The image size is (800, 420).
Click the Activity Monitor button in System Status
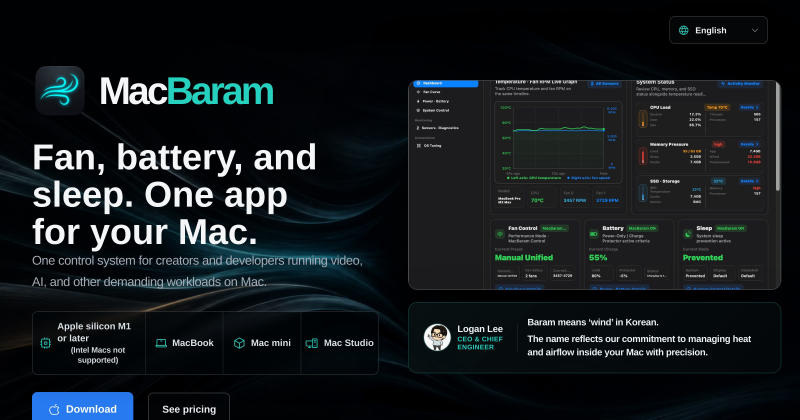741,84
